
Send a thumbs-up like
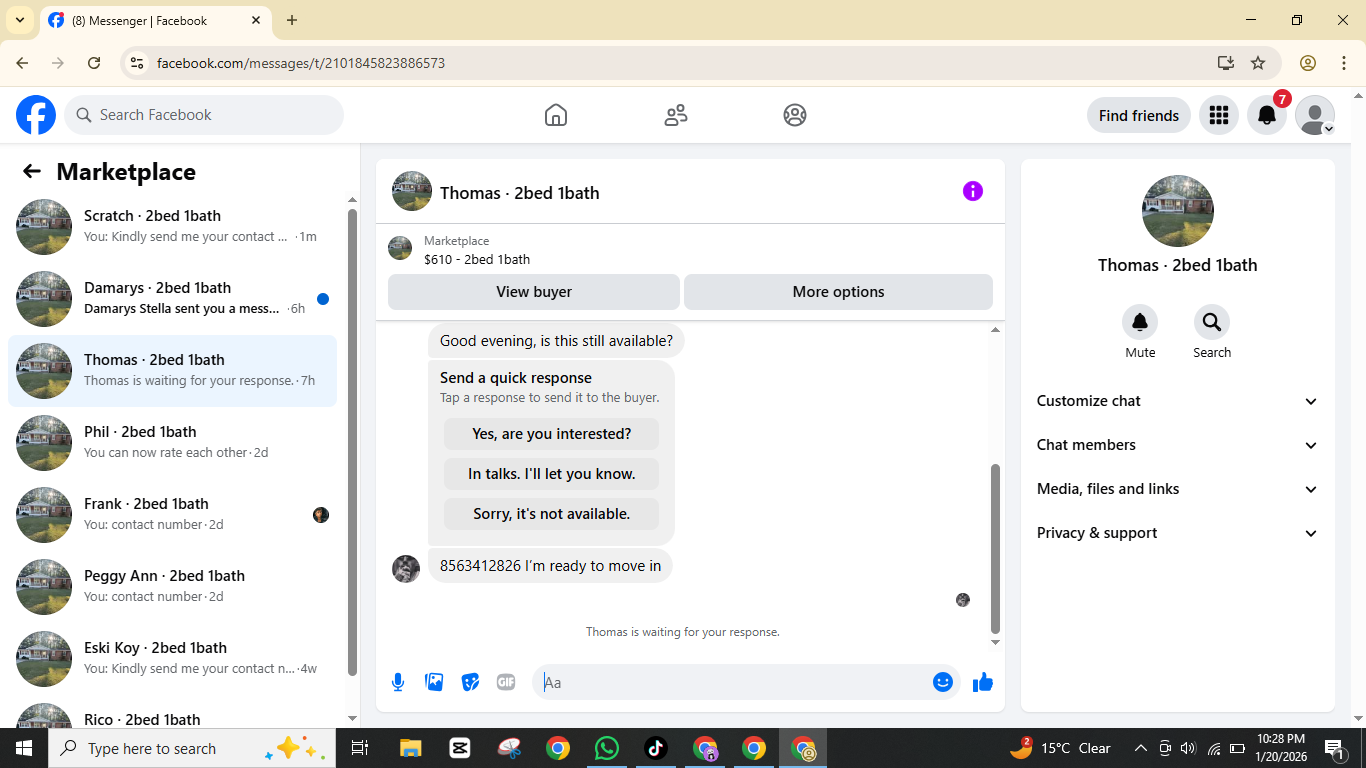point(983,682)
